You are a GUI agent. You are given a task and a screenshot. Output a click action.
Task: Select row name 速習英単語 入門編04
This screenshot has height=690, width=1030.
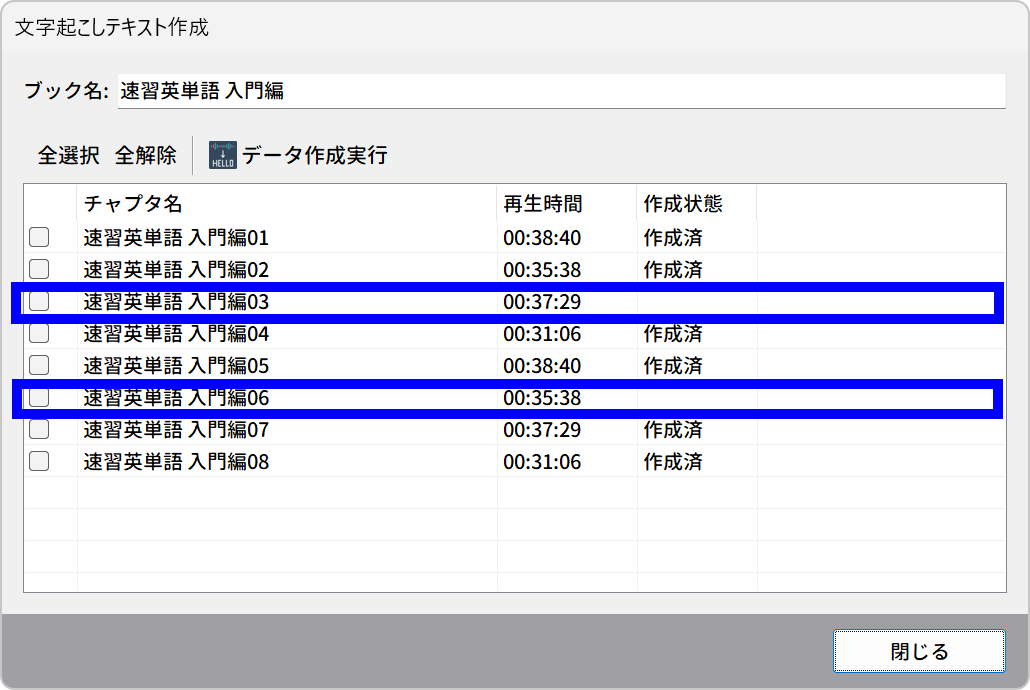[x=176, y=334]
